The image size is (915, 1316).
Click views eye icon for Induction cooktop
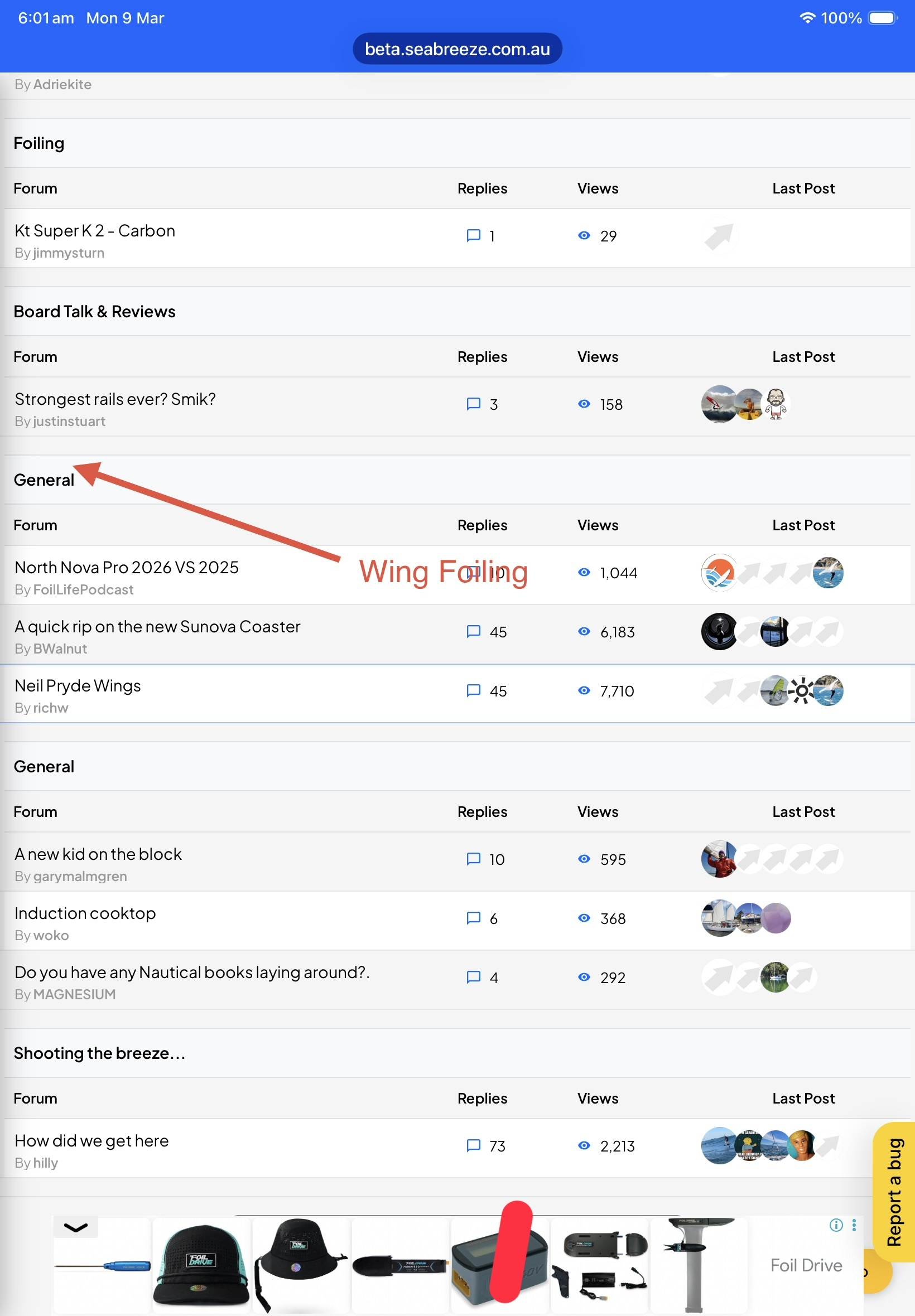click(x=584, y=918)
